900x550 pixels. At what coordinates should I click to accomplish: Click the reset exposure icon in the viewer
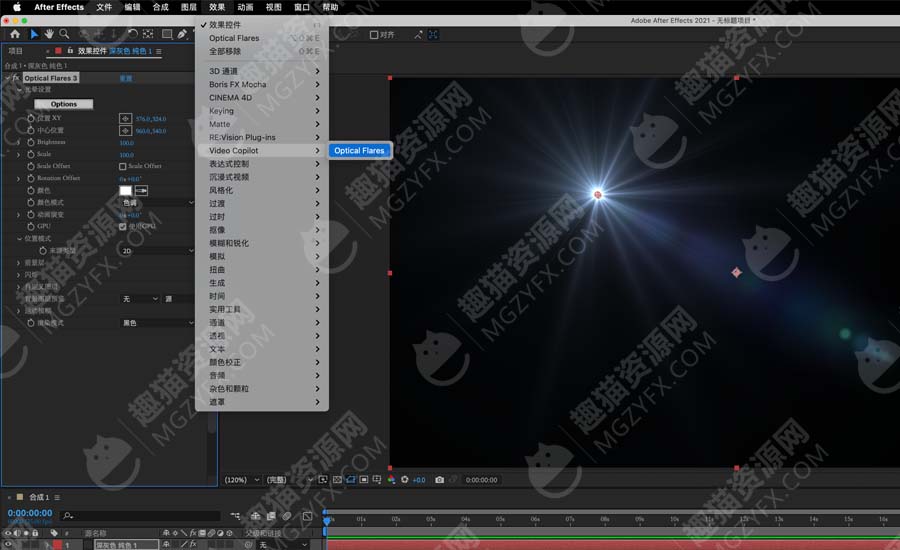[405, 480]
